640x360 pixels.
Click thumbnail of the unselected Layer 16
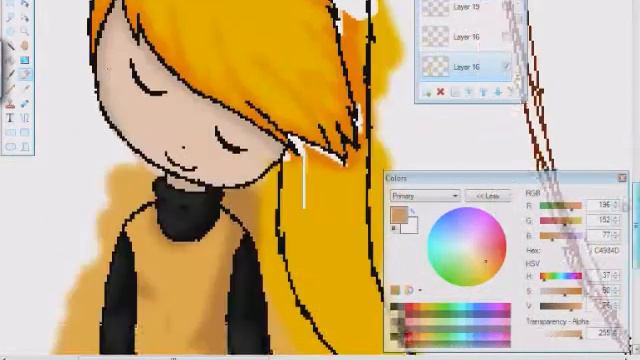coord(436,37)
